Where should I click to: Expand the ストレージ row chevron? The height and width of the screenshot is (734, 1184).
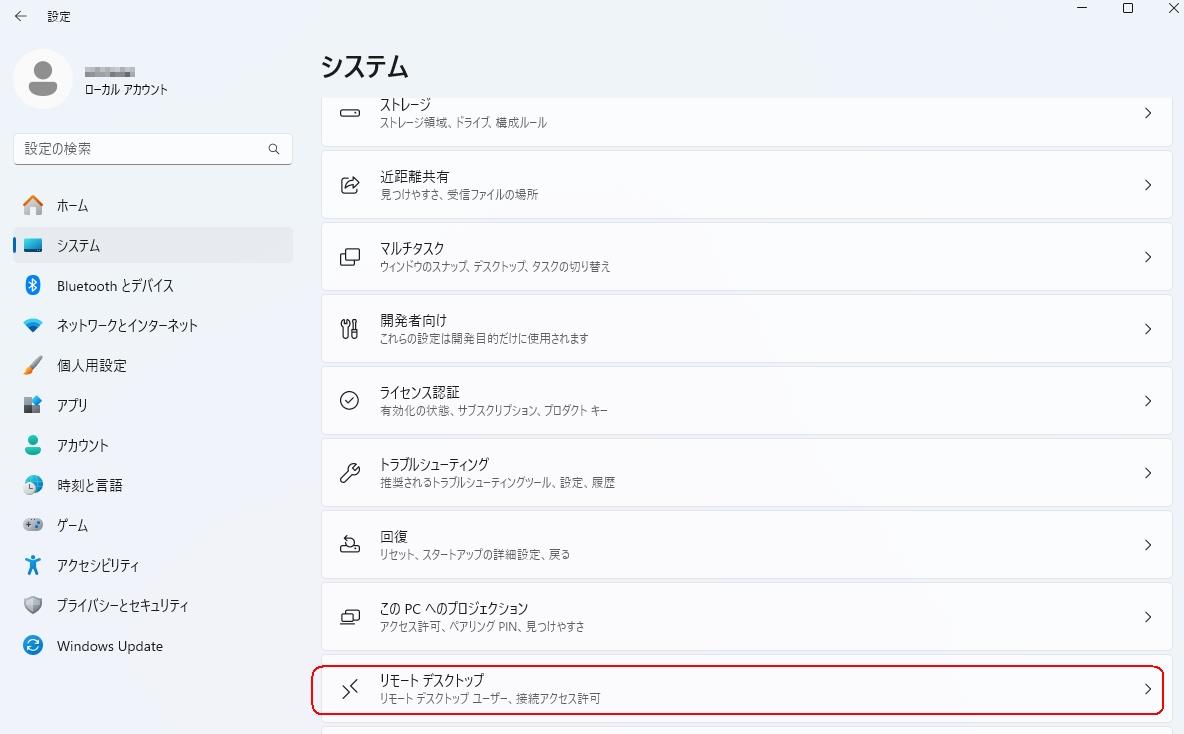coord(1148,113)
